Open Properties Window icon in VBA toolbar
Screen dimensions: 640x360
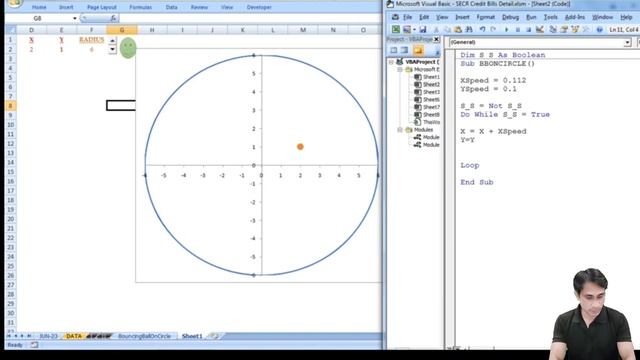564,30
